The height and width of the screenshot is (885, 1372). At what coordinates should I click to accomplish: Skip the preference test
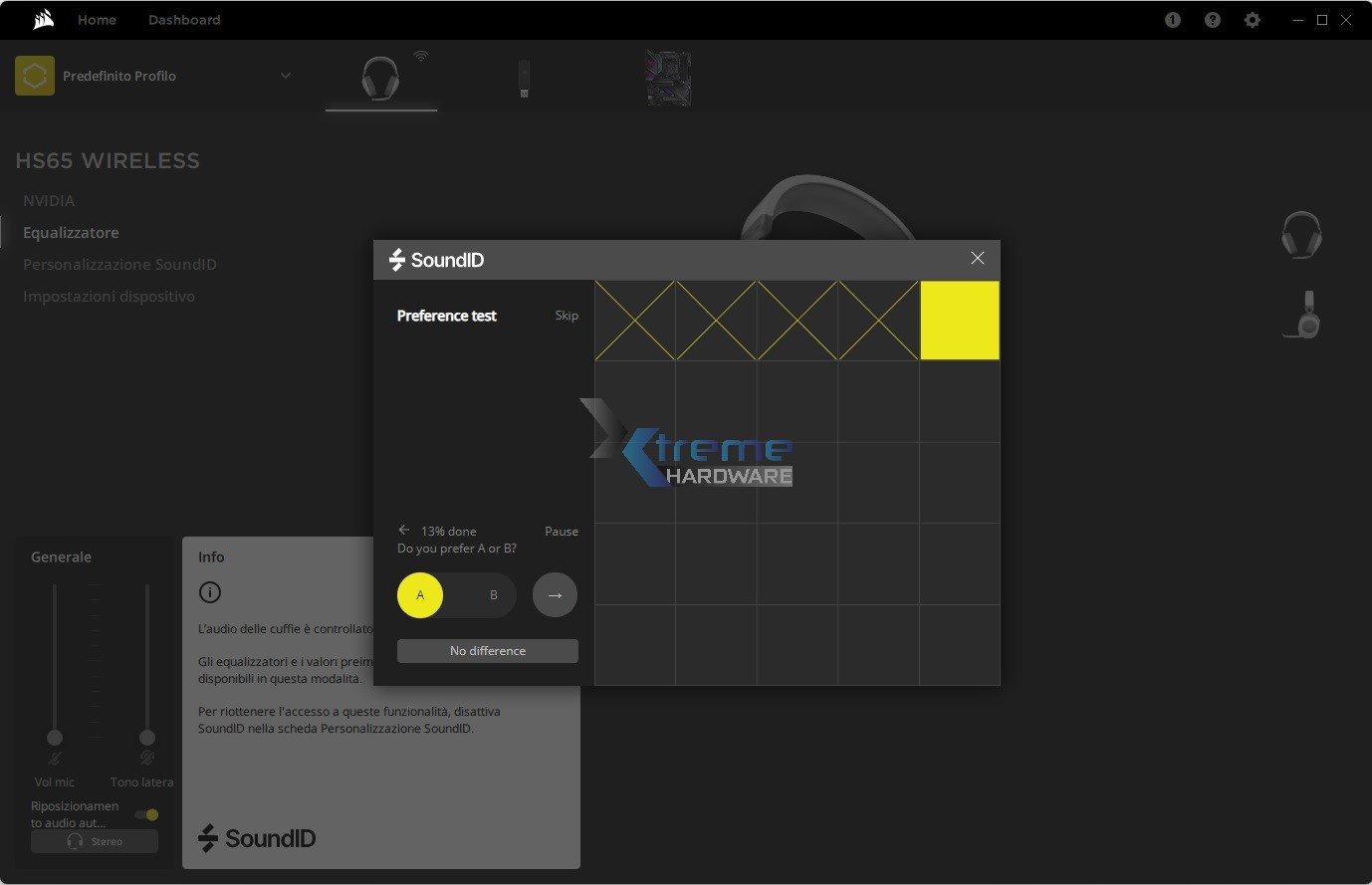point(566,316)
